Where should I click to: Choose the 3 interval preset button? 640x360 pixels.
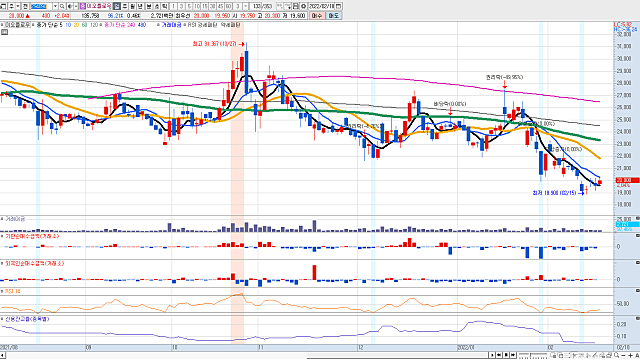pyautogui.click(x=181, y=7)
